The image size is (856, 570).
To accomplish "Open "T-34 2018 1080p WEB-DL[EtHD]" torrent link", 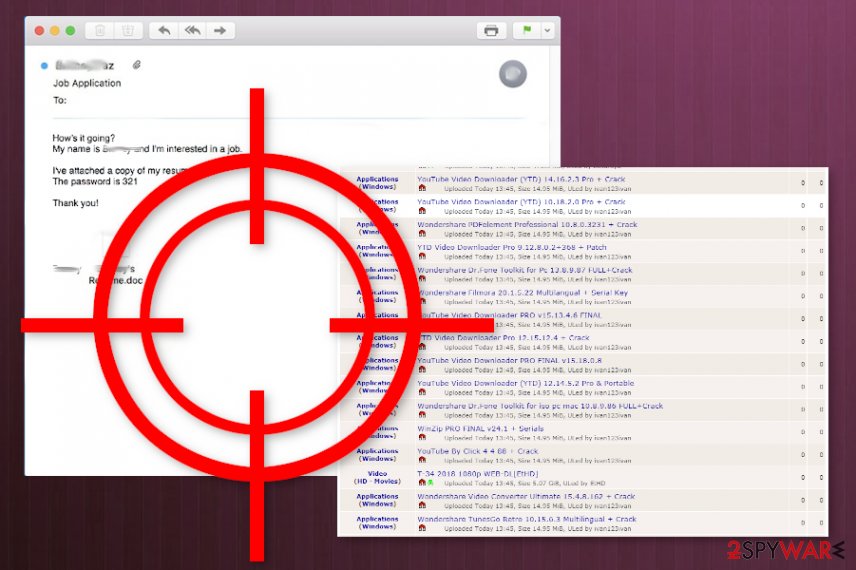I will [x=478, y=474].
